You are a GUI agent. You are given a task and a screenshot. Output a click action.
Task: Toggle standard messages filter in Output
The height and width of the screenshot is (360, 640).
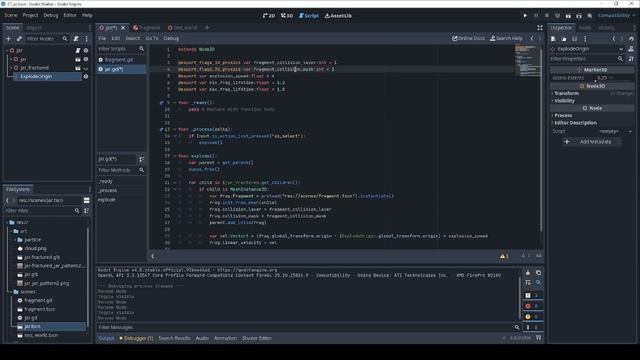[532, 295]
